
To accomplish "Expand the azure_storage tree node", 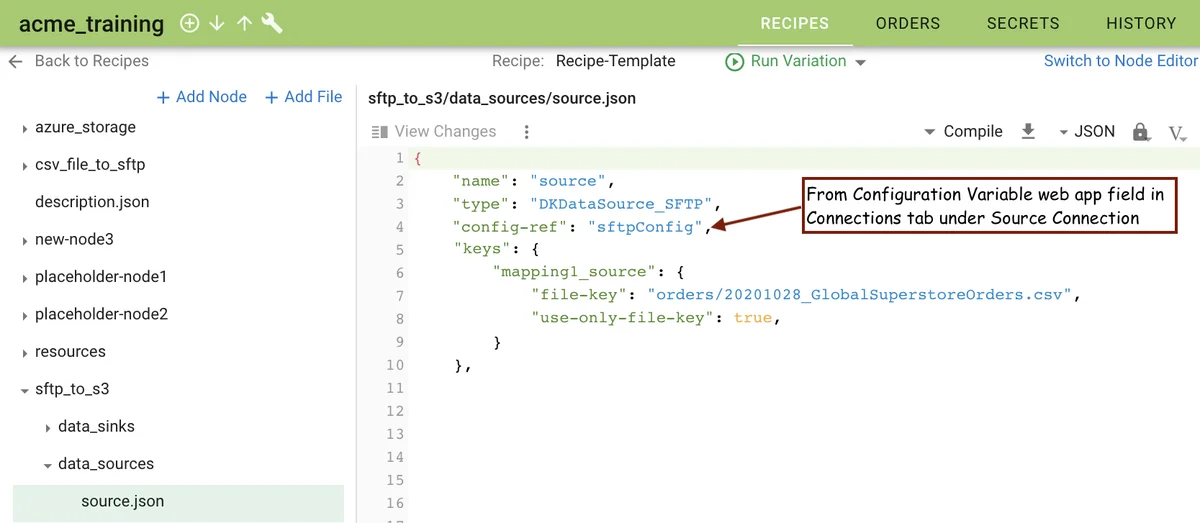I will tap(25, 128).
